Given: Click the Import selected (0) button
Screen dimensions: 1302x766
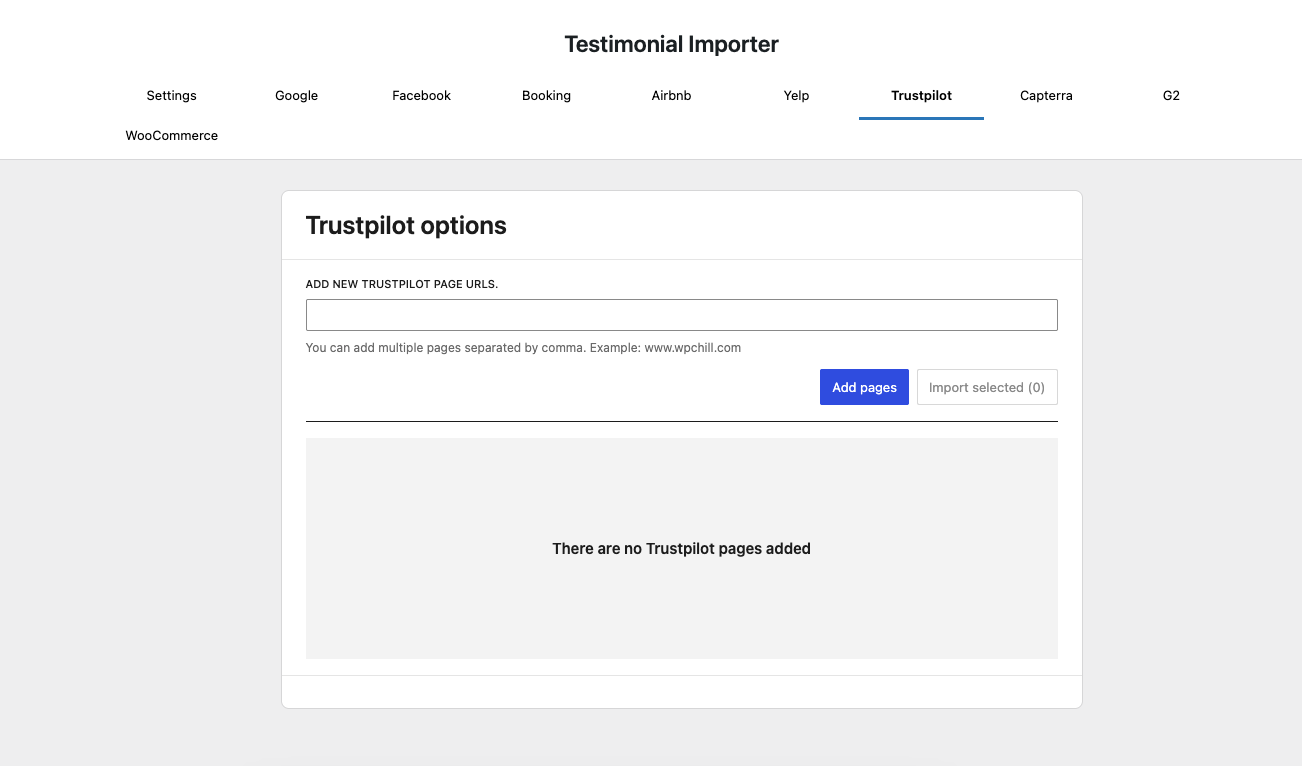Looking at the screenshot, I should pos(987,388).
